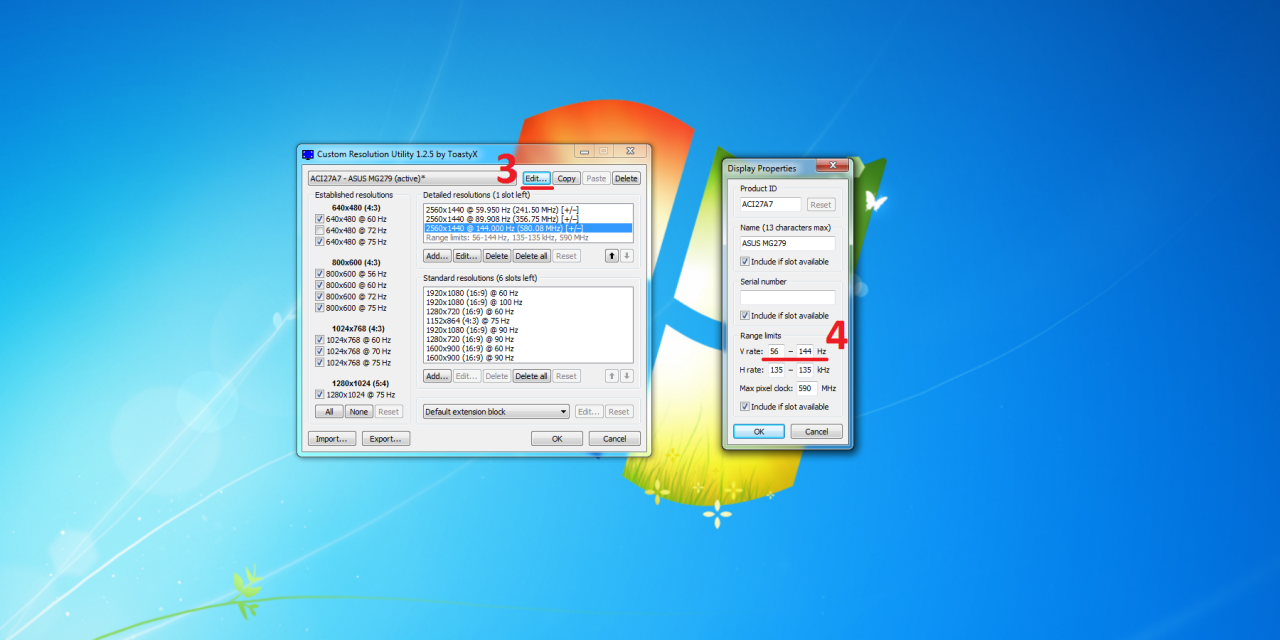Click Edit... under Detailed resolutions list
This screenshot has width=1280, height=640.
(x=467, y=256)
